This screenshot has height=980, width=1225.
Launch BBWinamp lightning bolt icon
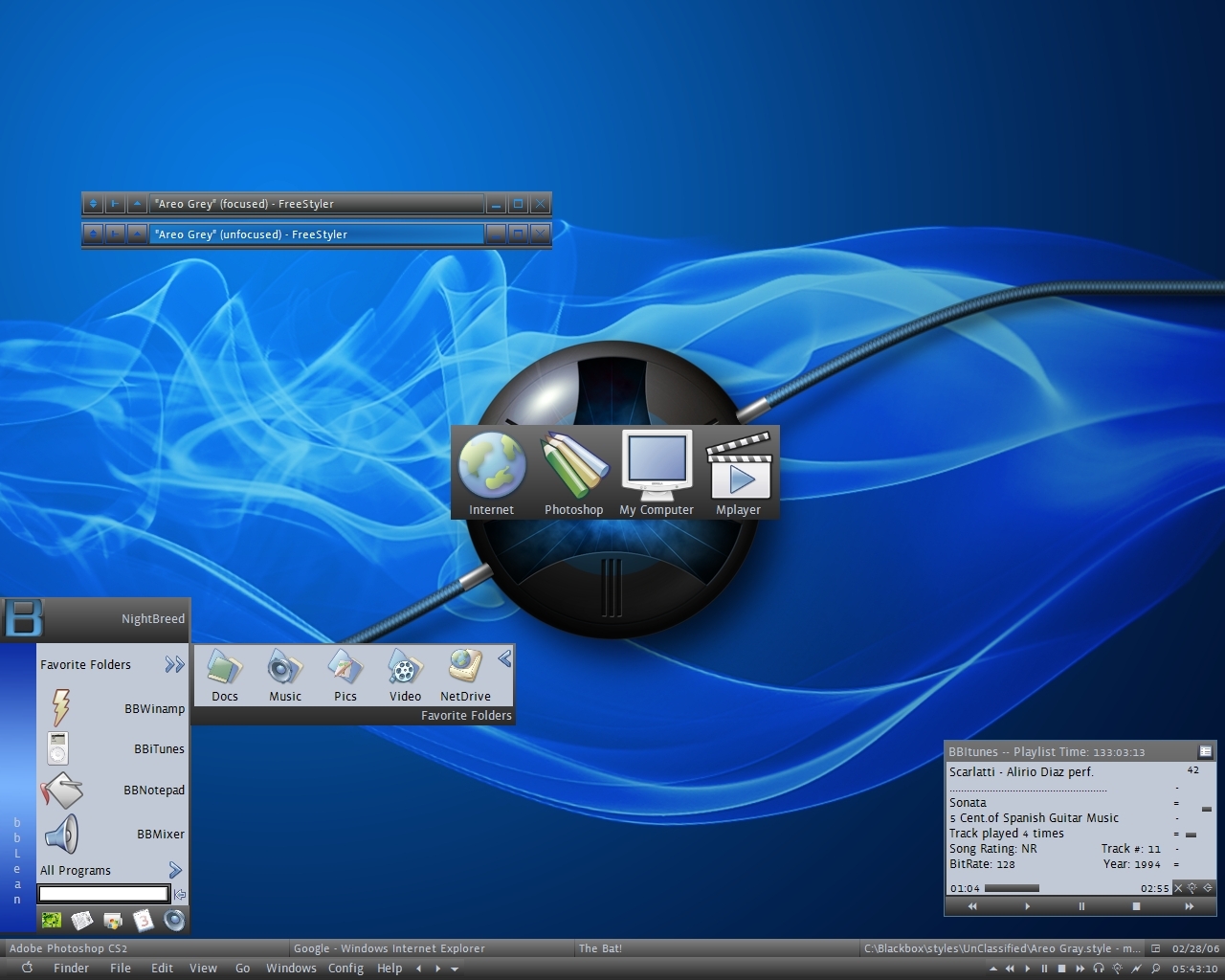click(60, 708)
